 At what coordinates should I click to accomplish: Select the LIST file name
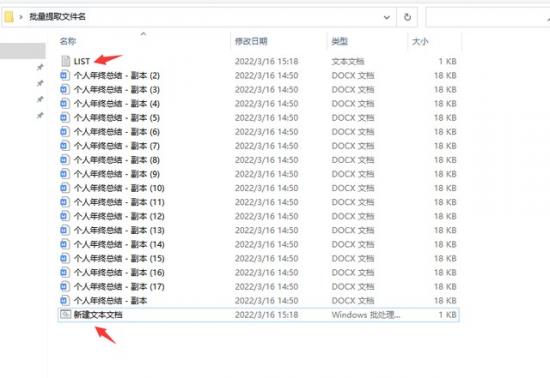(x=82, y=61)
